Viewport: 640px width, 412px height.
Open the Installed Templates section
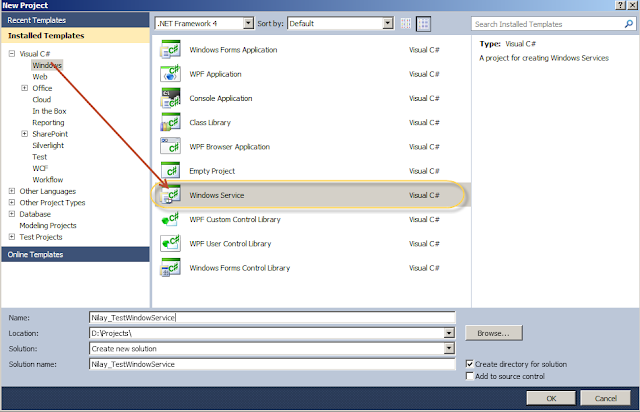[76, 36]
